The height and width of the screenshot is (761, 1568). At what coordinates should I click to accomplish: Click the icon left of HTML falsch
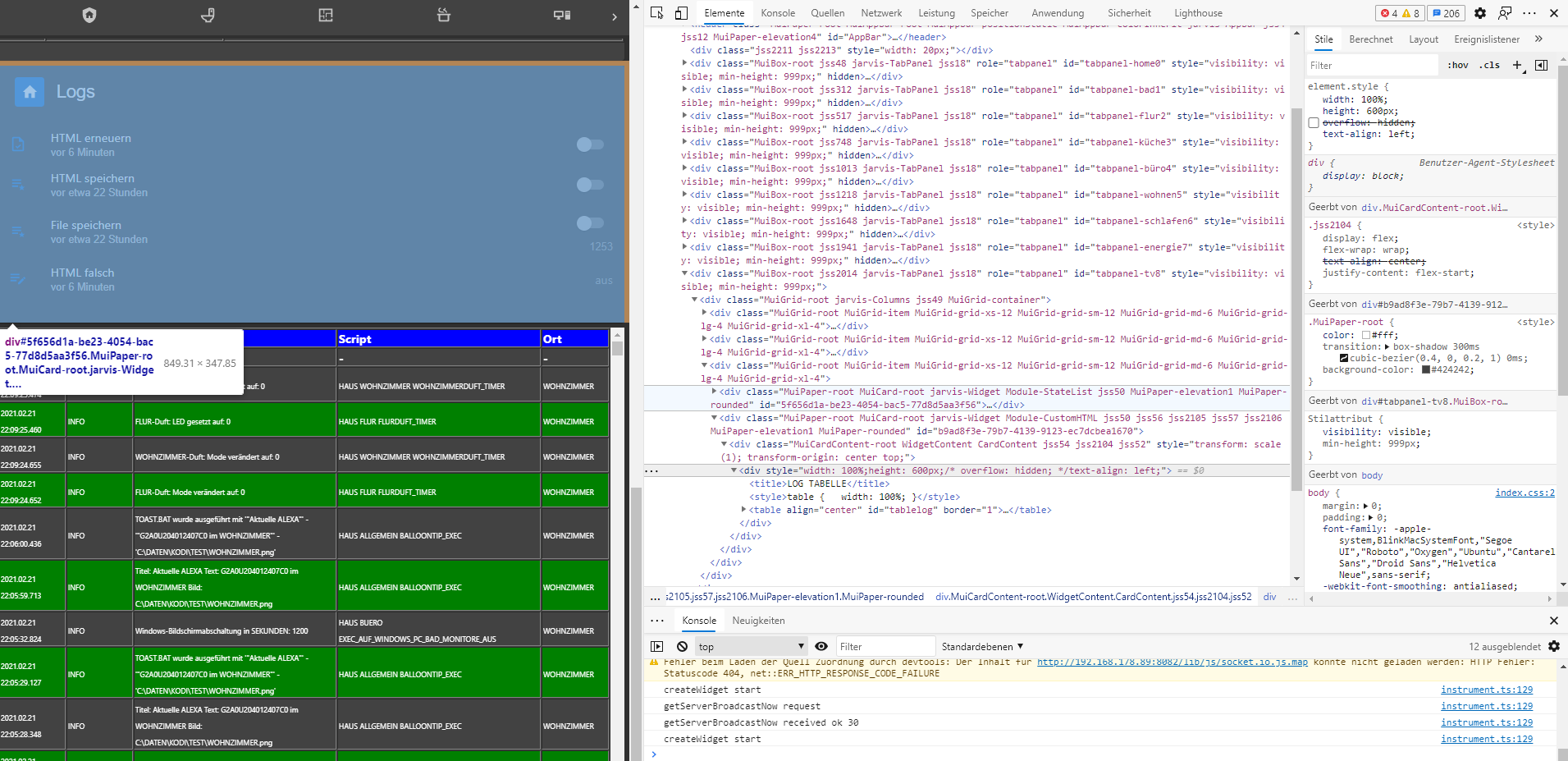(x=18, y=279)
